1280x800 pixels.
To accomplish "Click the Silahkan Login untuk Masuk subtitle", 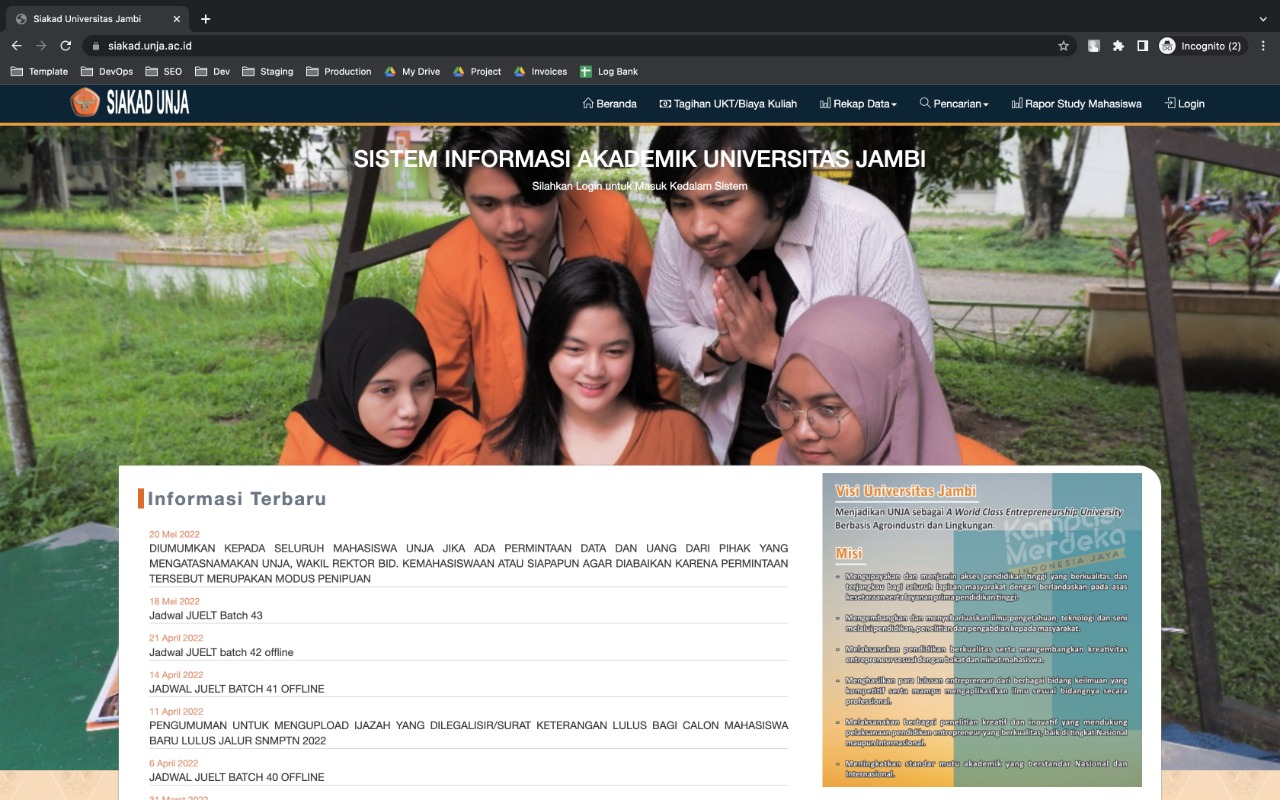I will tap(640, 186).
